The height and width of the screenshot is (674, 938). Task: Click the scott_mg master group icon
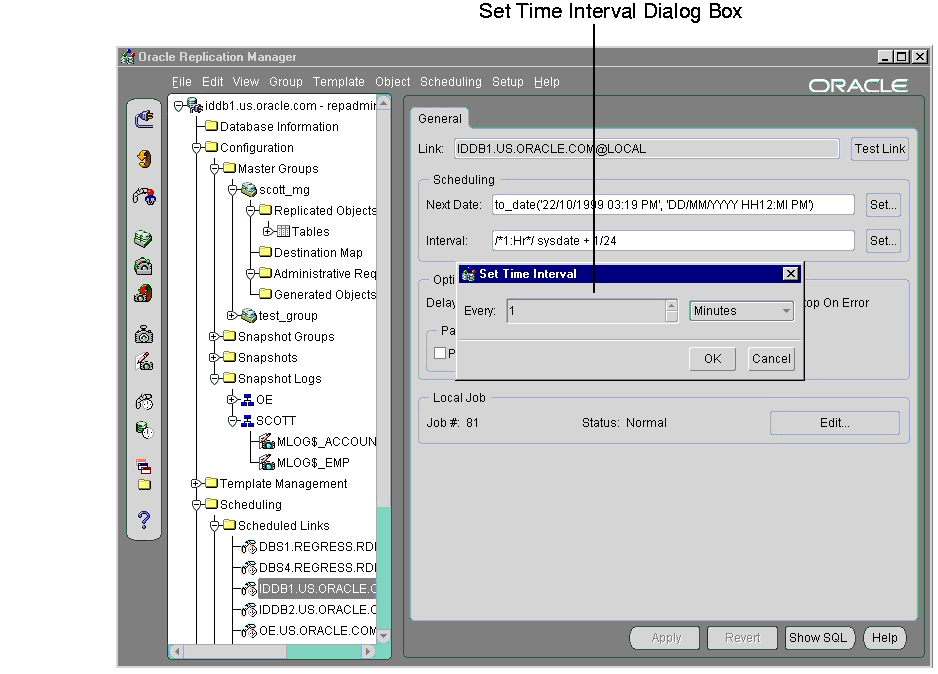(249, 190)
